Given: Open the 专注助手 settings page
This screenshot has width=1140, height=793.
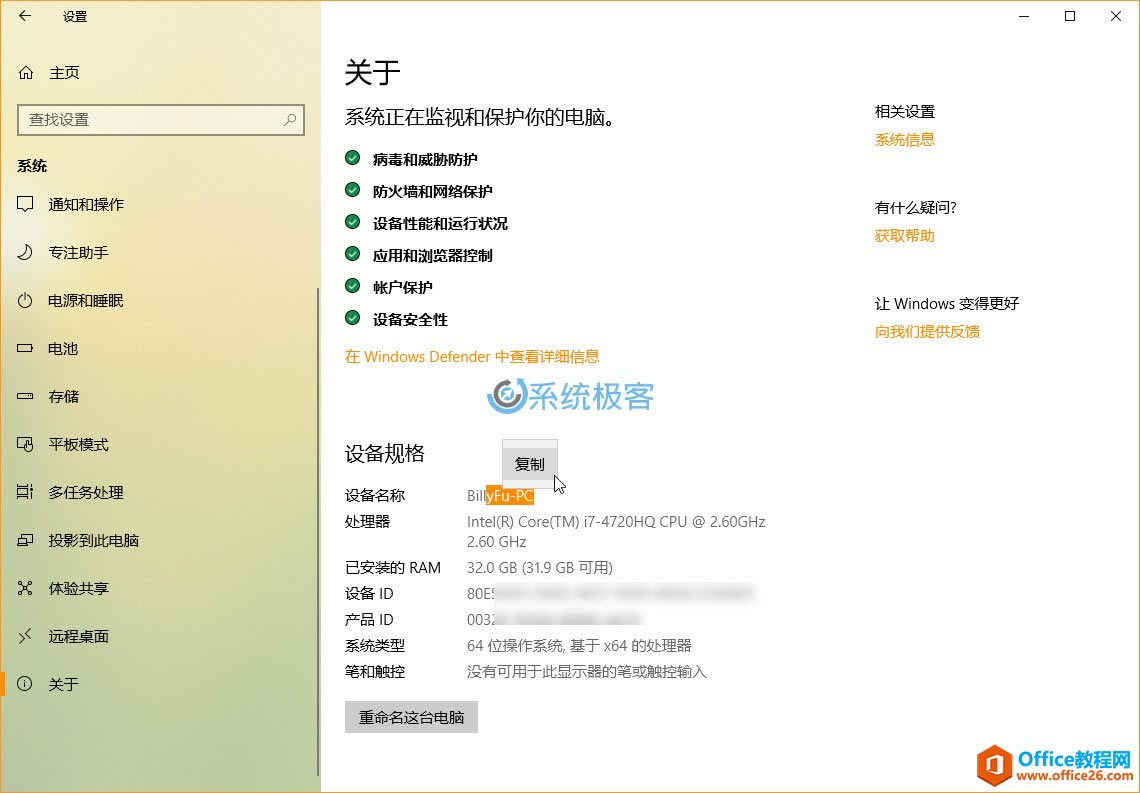Looking at the screenshot, I should (159, 252).
